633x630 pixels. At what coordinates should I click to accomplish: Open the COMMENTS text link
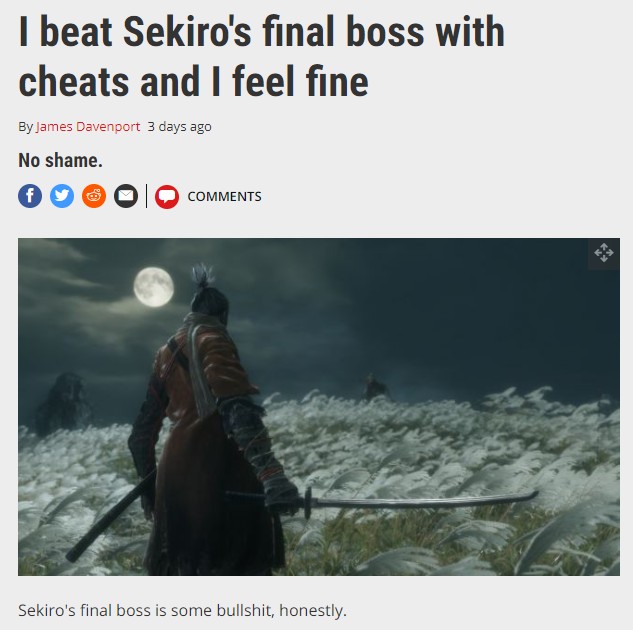pos(224,197)
